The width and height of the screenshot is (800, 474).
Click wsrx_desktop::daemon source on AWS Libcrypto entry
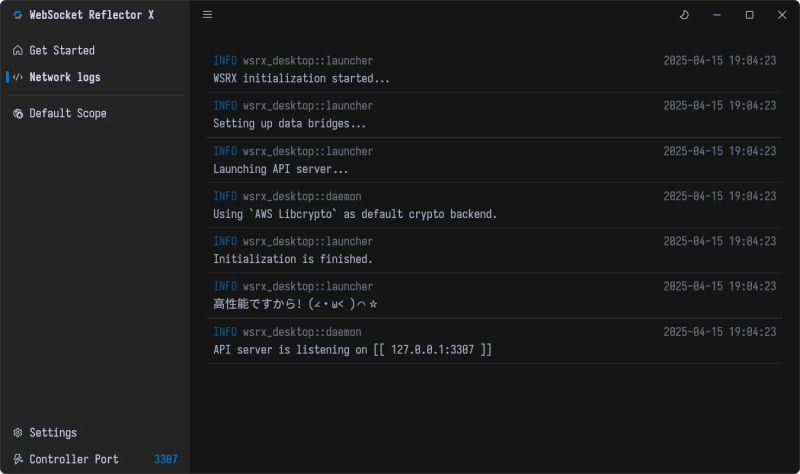pyautogui.click(x=302, y=196)
